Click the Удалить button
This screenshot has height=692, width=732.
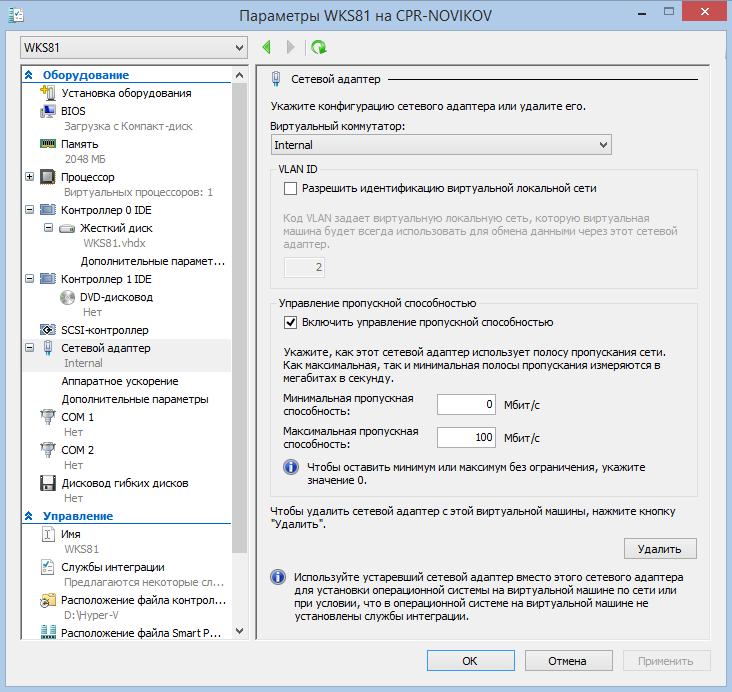(659, 548)
